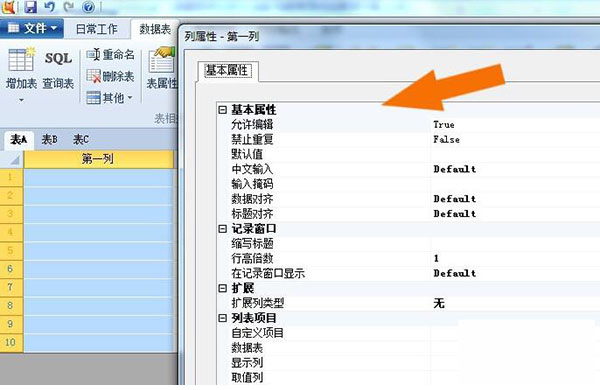600x390 pixels.
Task: Click the first cell in row 3
Action: [99, 214]
